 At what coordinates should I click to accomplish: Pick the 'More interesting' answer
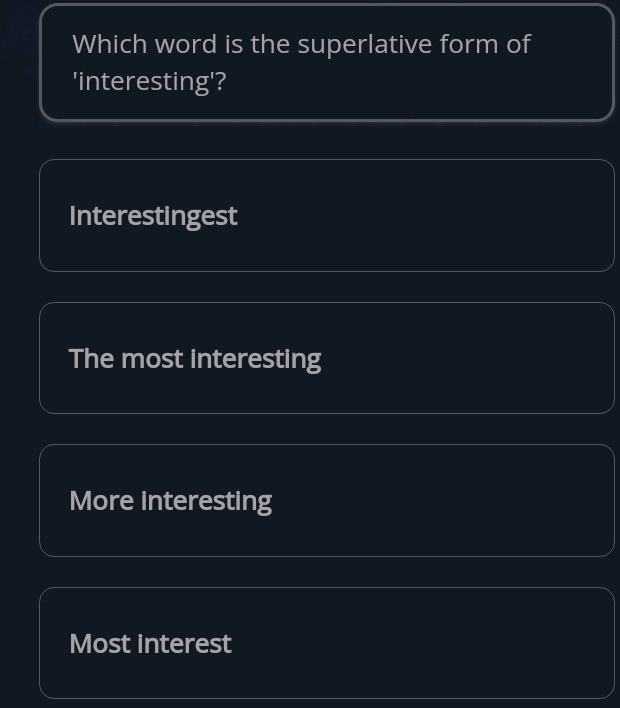[326, 500]
